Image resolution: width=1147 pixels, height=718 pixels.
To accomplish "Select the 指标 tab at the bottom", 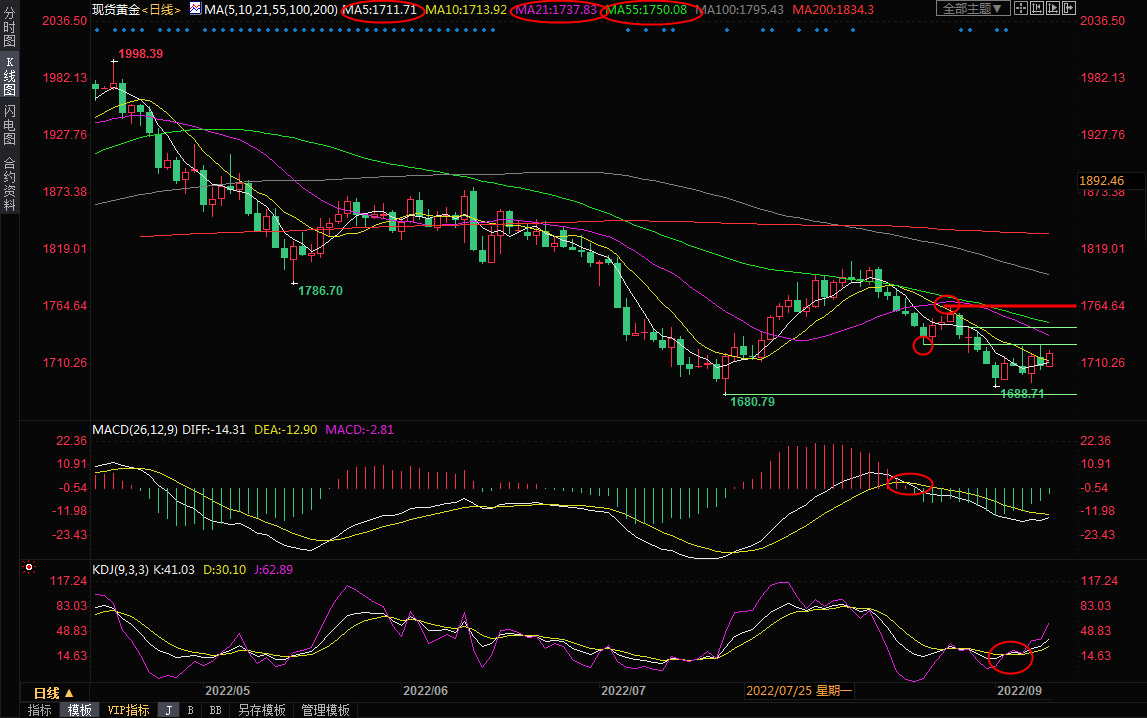I will tap(39, 710).
